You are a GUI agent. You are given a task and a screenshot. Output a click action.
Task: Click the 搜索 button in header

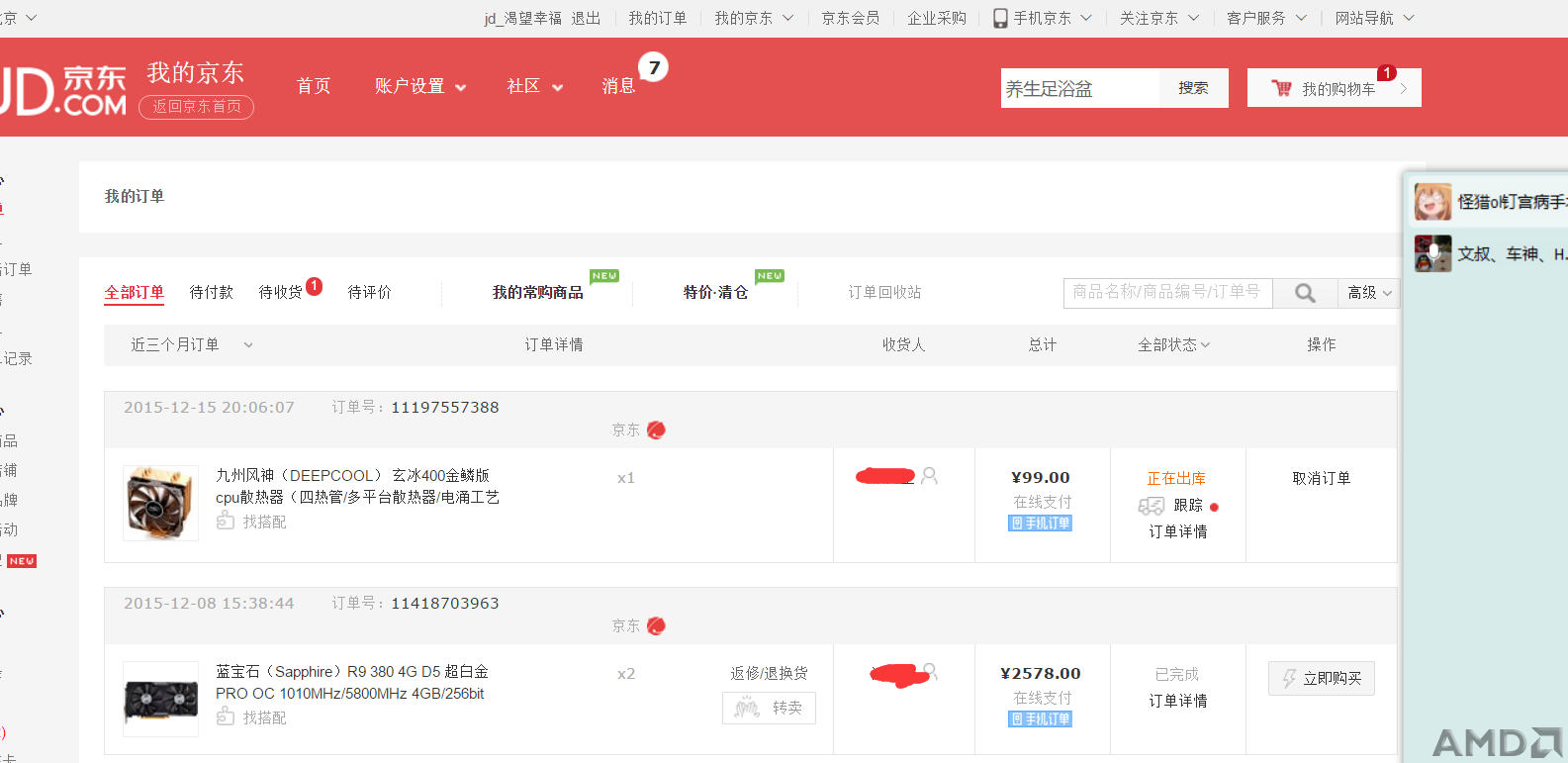[x=1194, y=88]
